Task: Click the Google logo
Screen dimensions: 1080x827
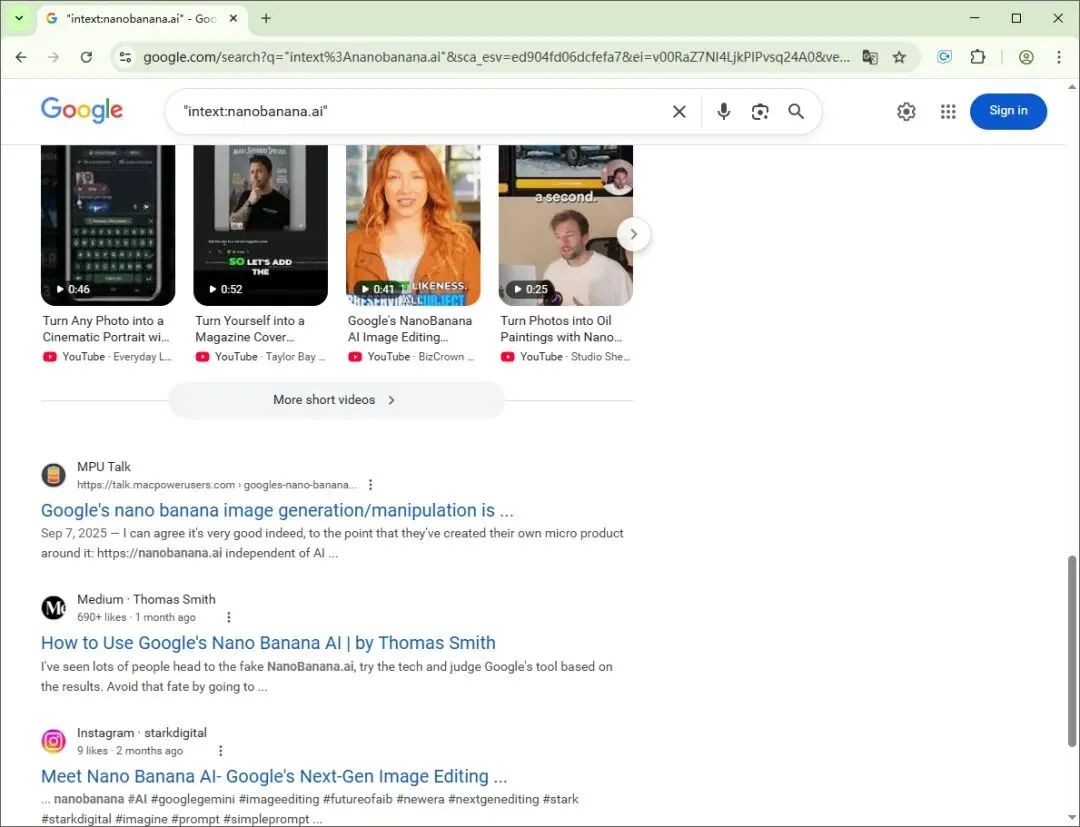Action: point(82,110)
